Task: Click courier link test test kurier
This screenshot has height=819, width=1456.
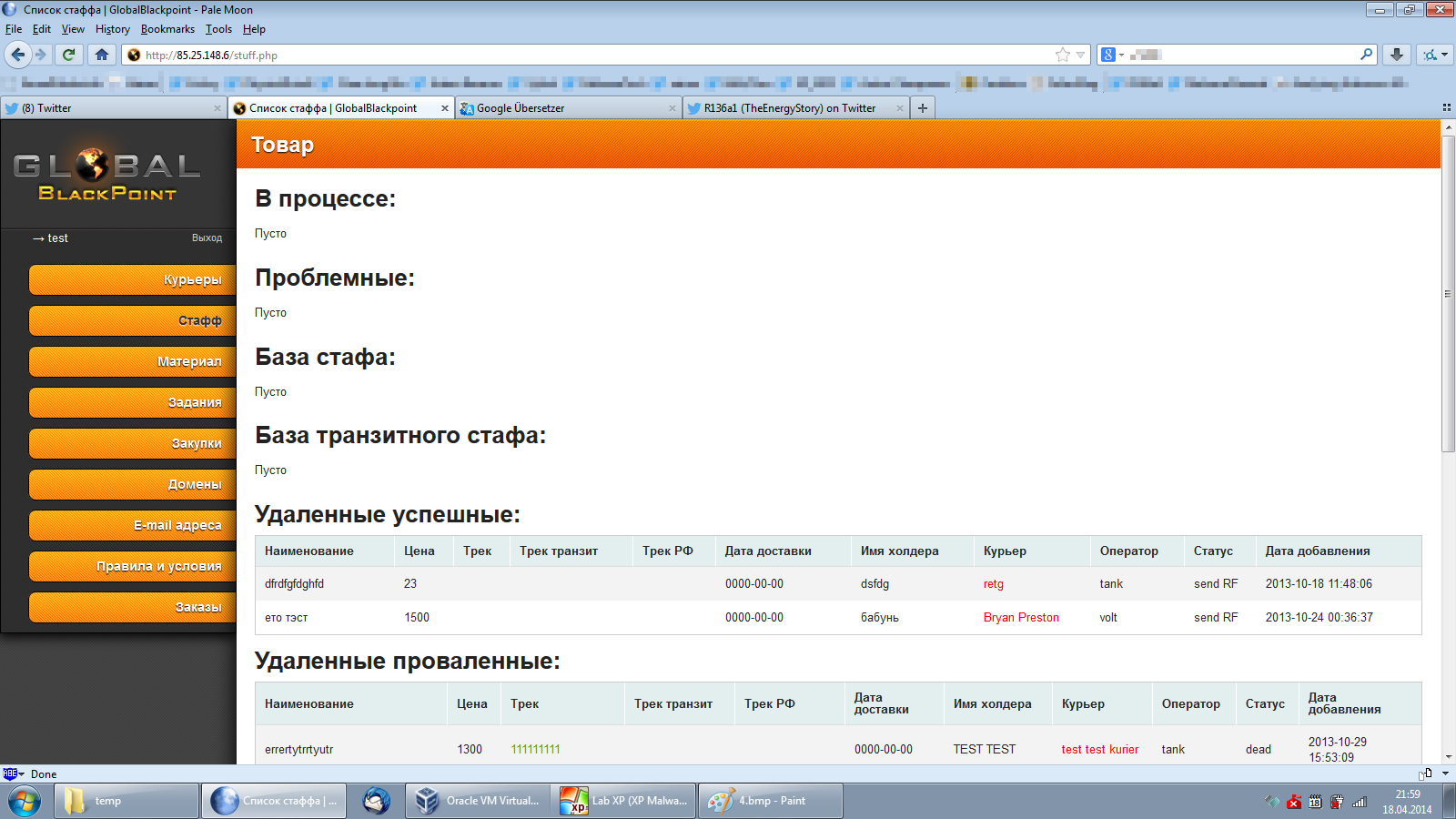Action: (x=1099, y=750)
